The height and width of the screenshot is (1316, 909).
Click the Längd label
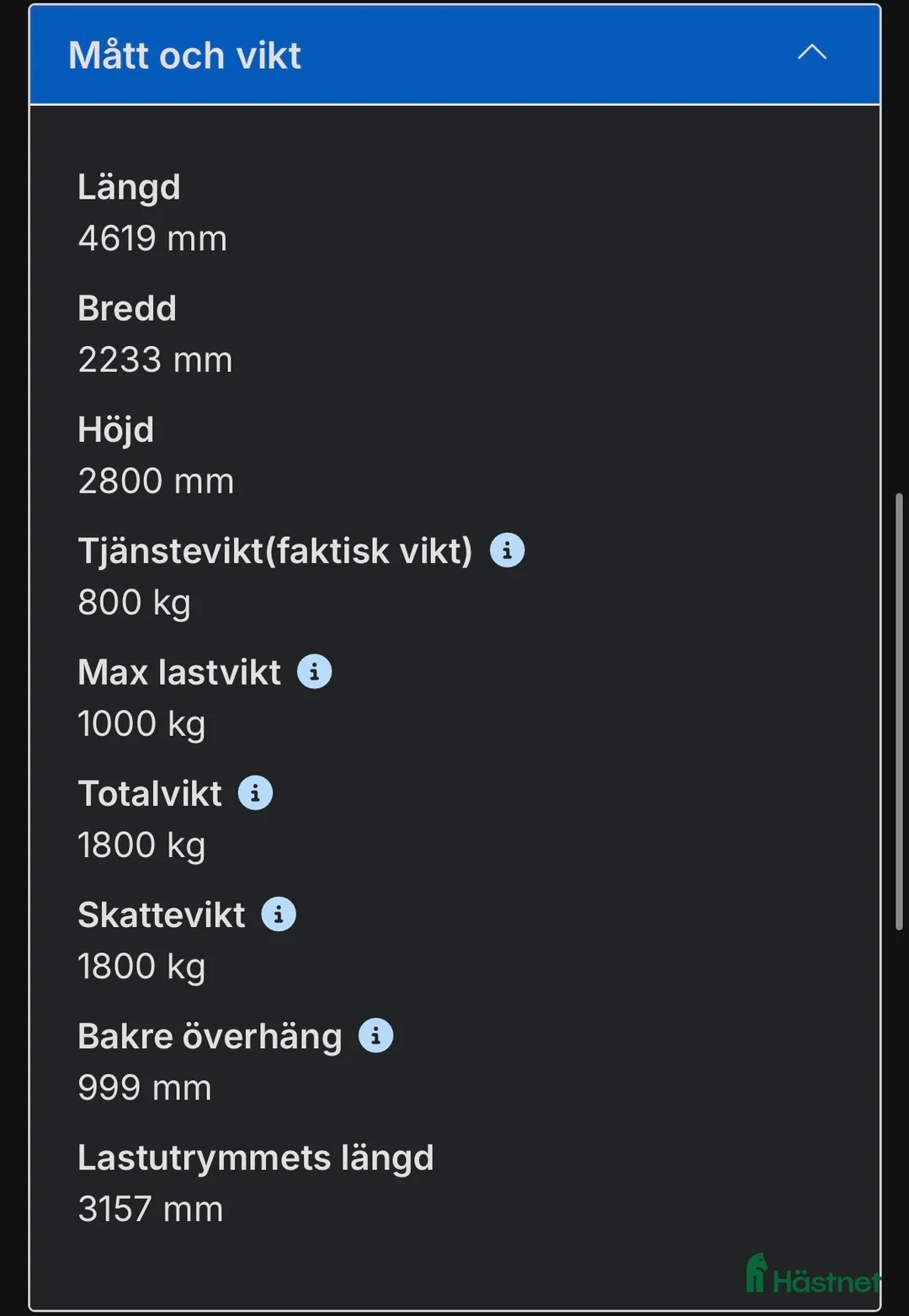point(129,187)
